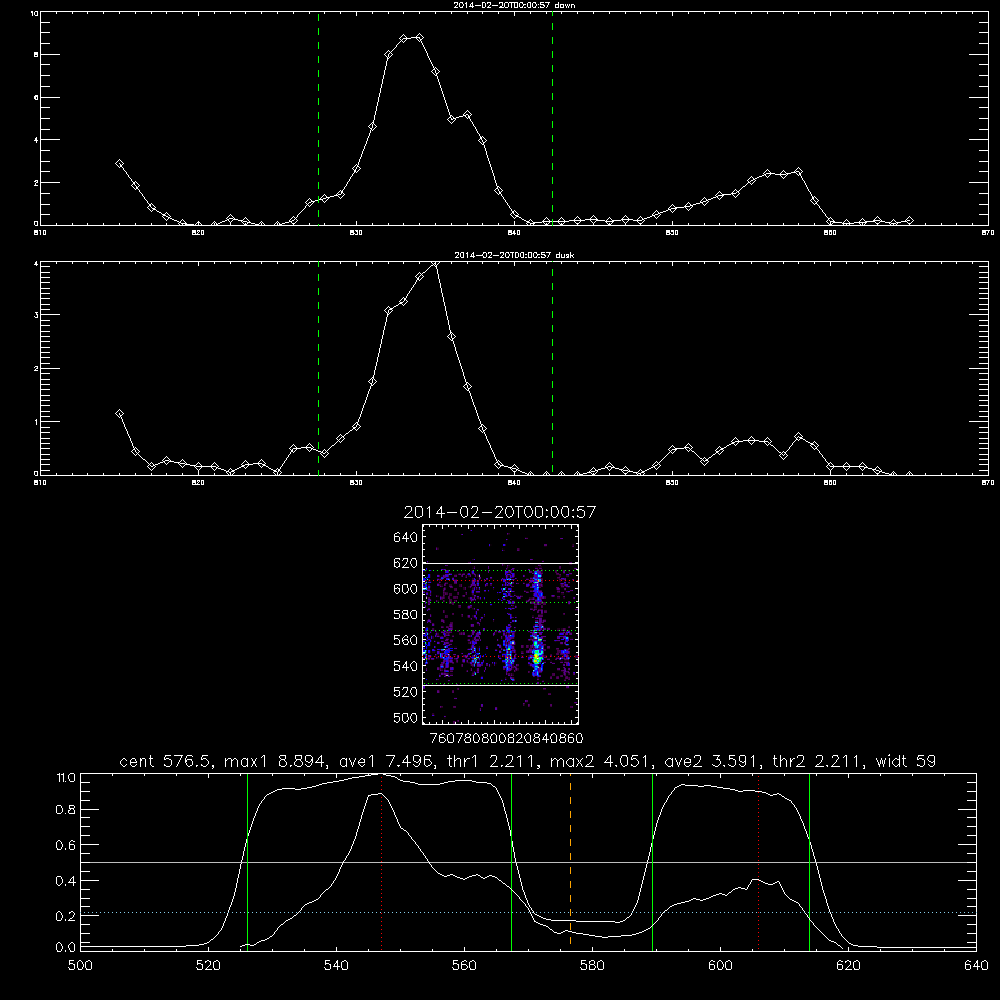Click x-axis label '540' on bottom plot

point(336,966)
